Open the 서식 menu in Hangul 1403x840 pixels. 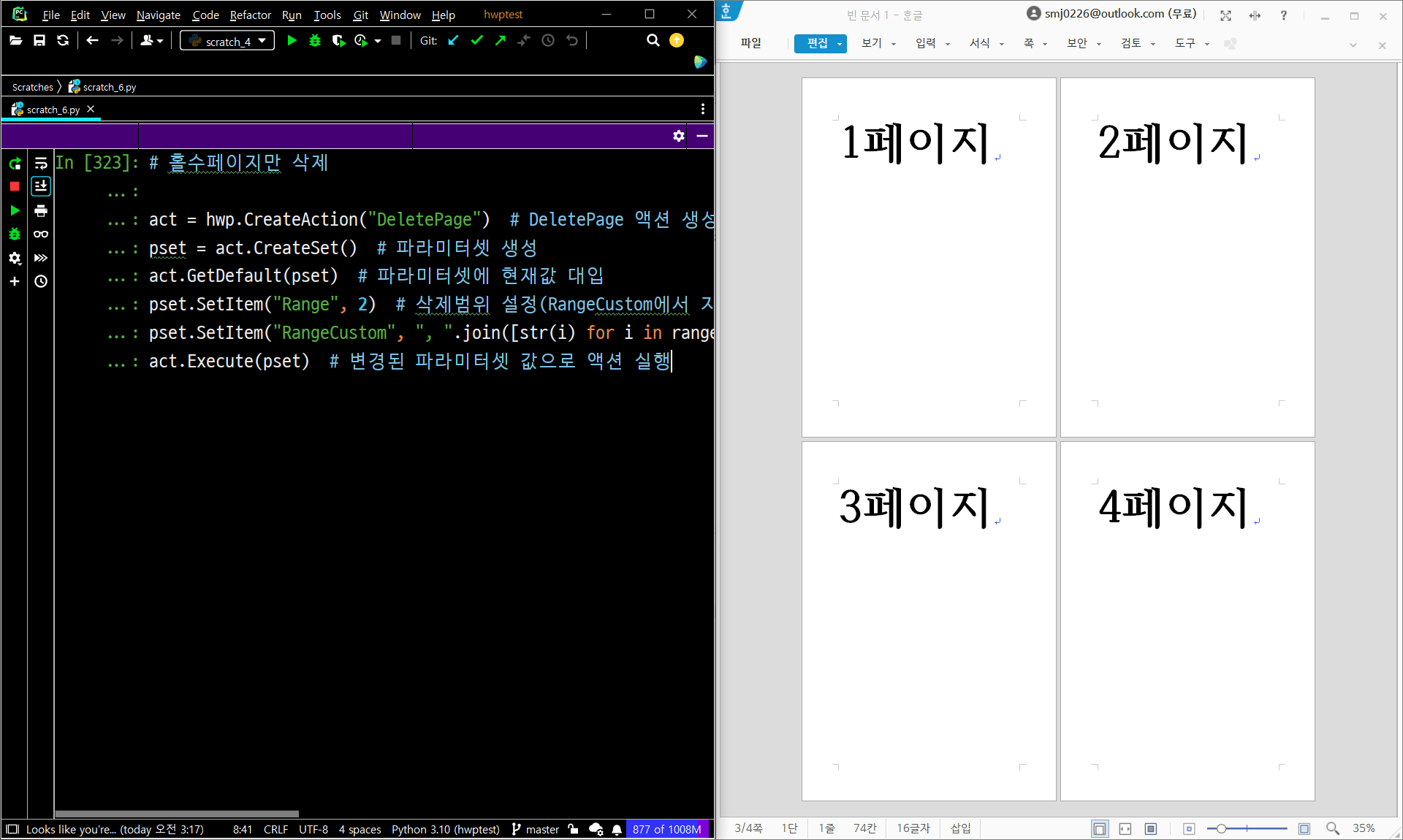tap(979, 43)
